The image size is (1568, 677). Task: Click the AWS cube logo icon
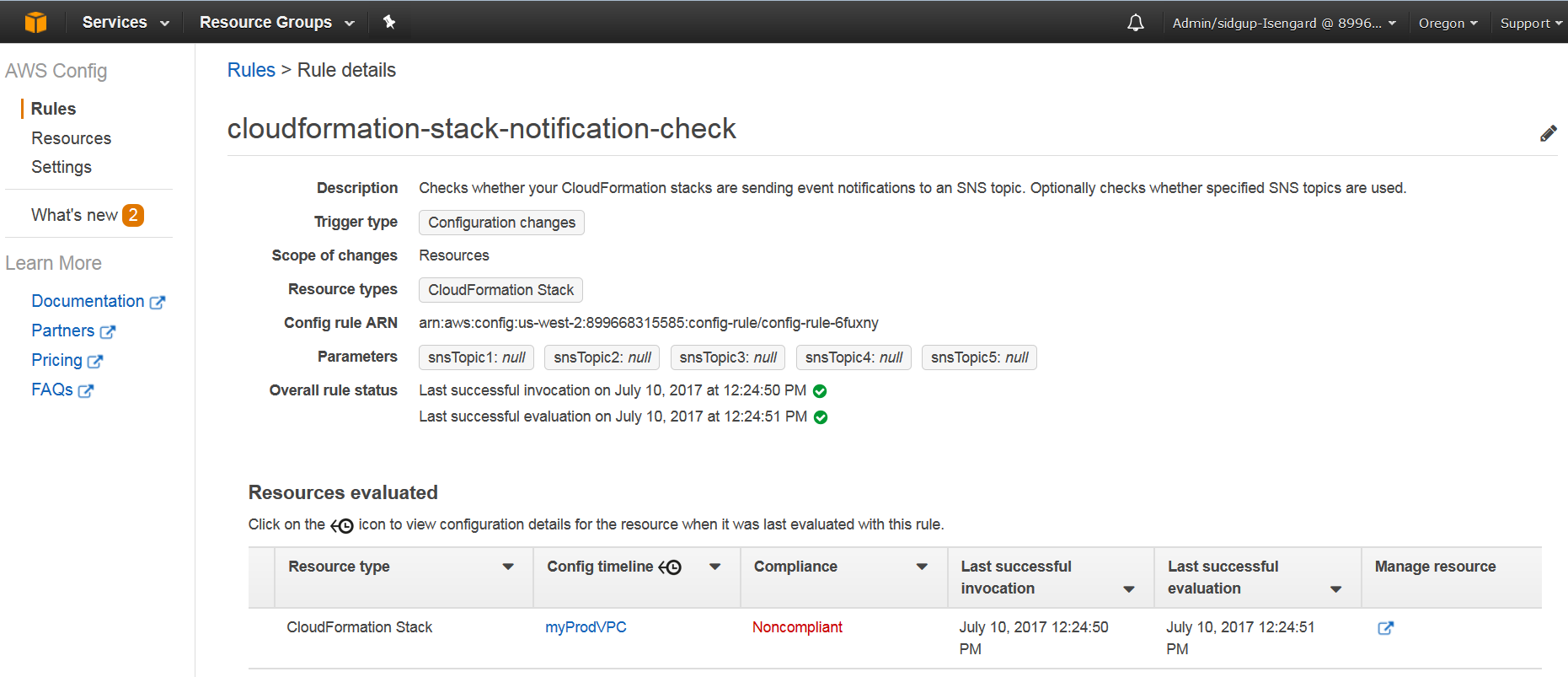point(35,22)
